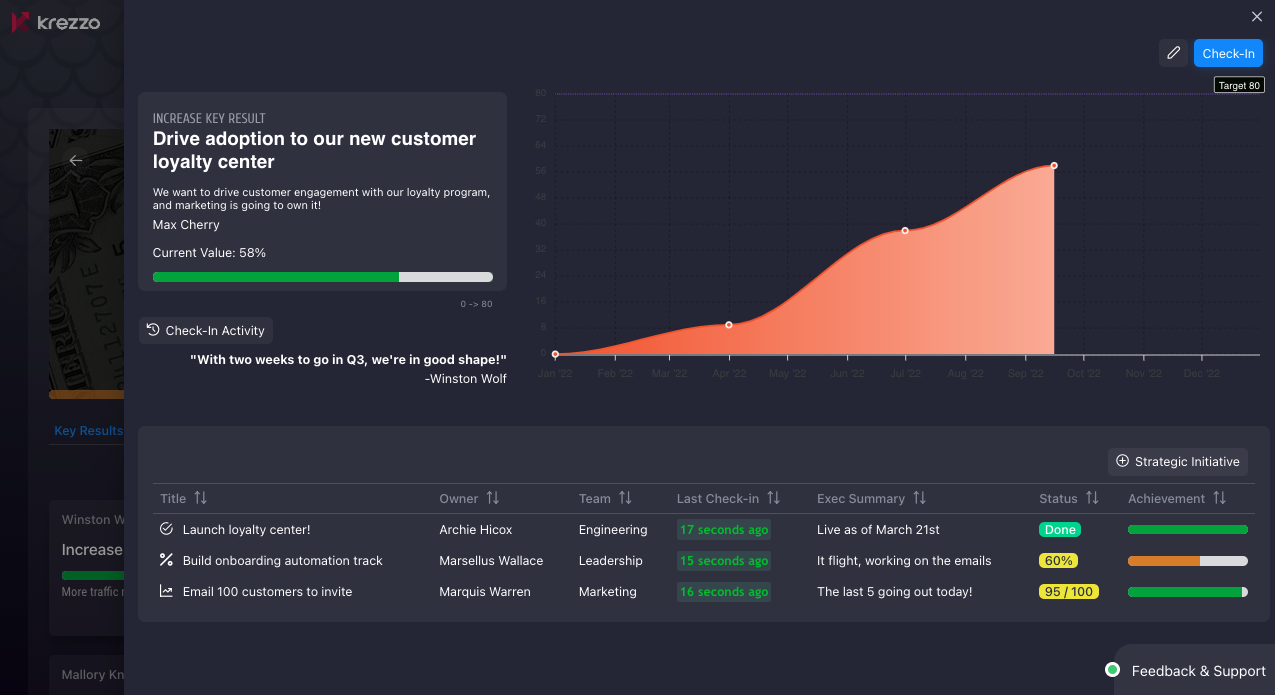Click the Current Value progress bar

[322, 277]
